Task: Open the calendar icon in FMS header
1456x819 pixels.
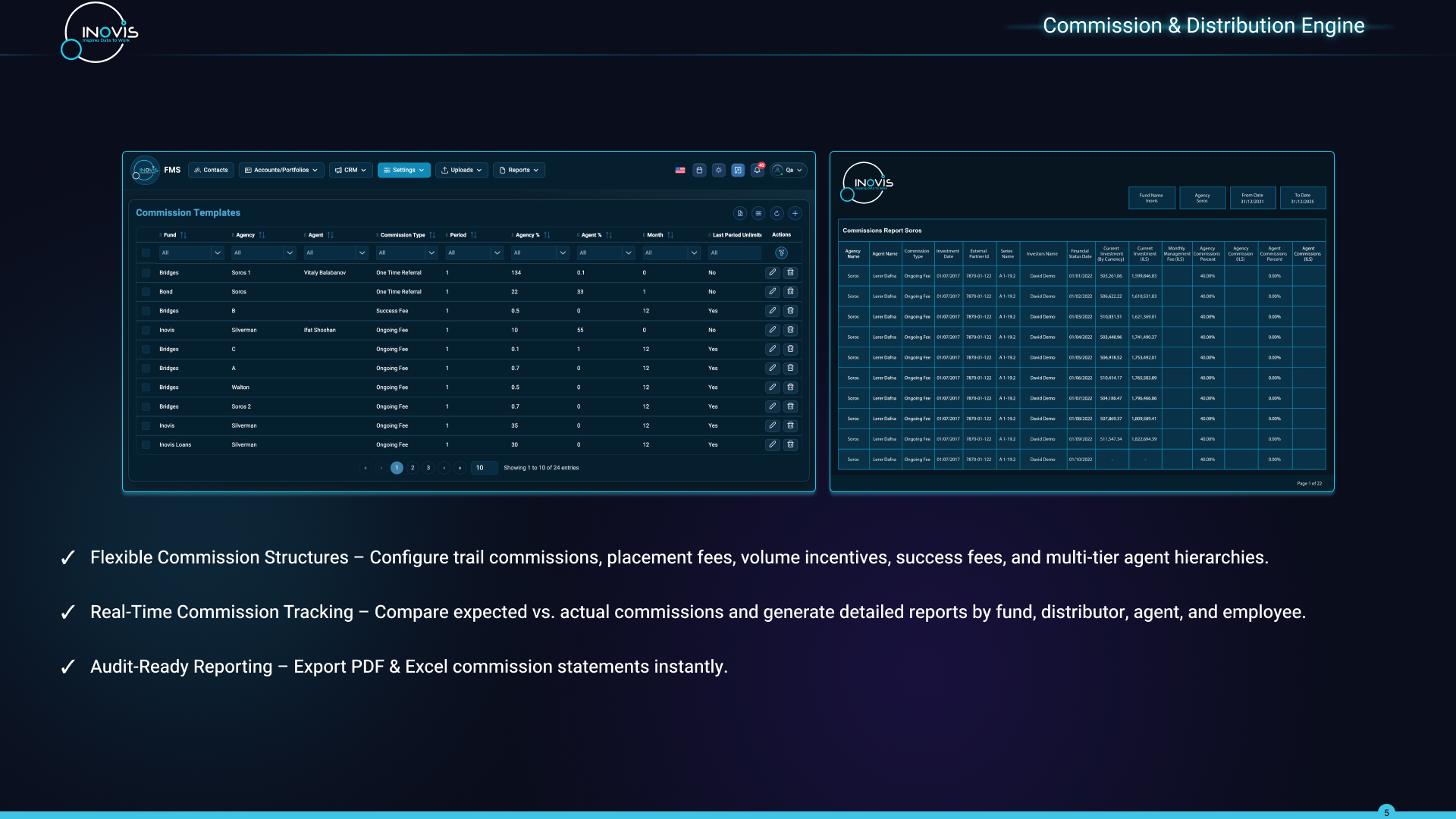Action: [x=699, y=170]
